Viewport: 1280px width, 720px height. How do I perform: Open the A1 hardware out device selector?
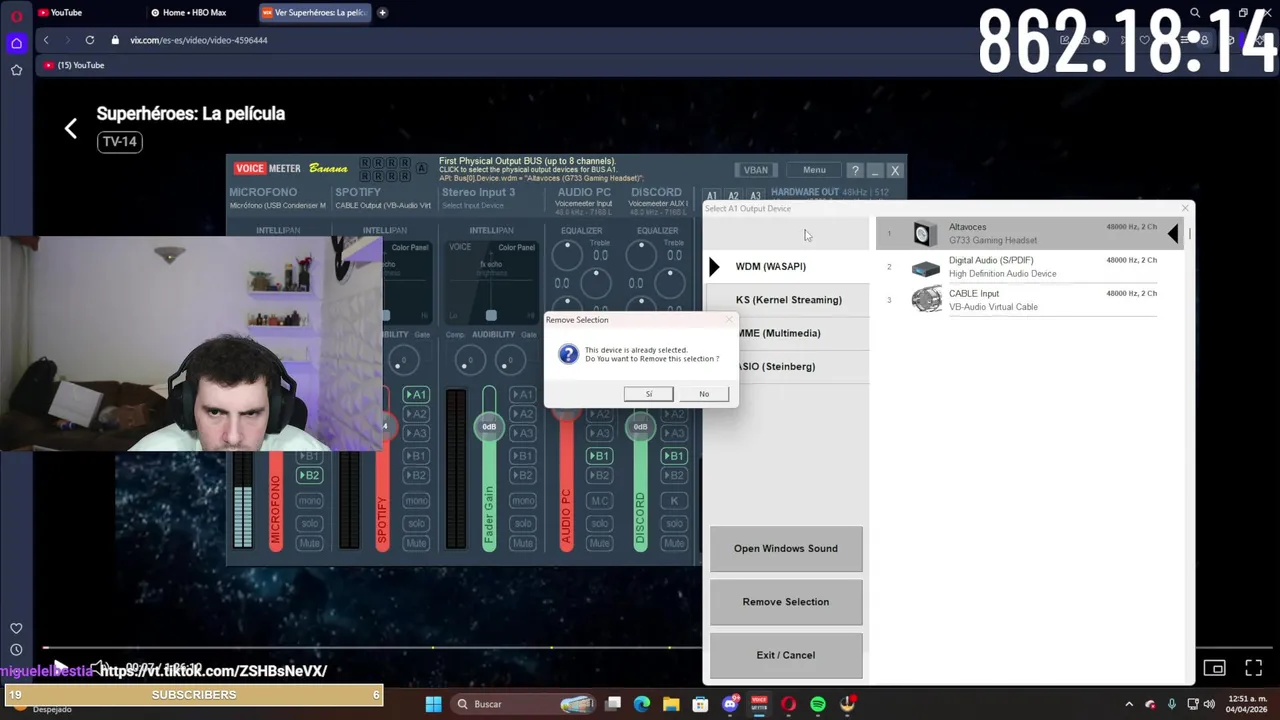click(711, 196)
